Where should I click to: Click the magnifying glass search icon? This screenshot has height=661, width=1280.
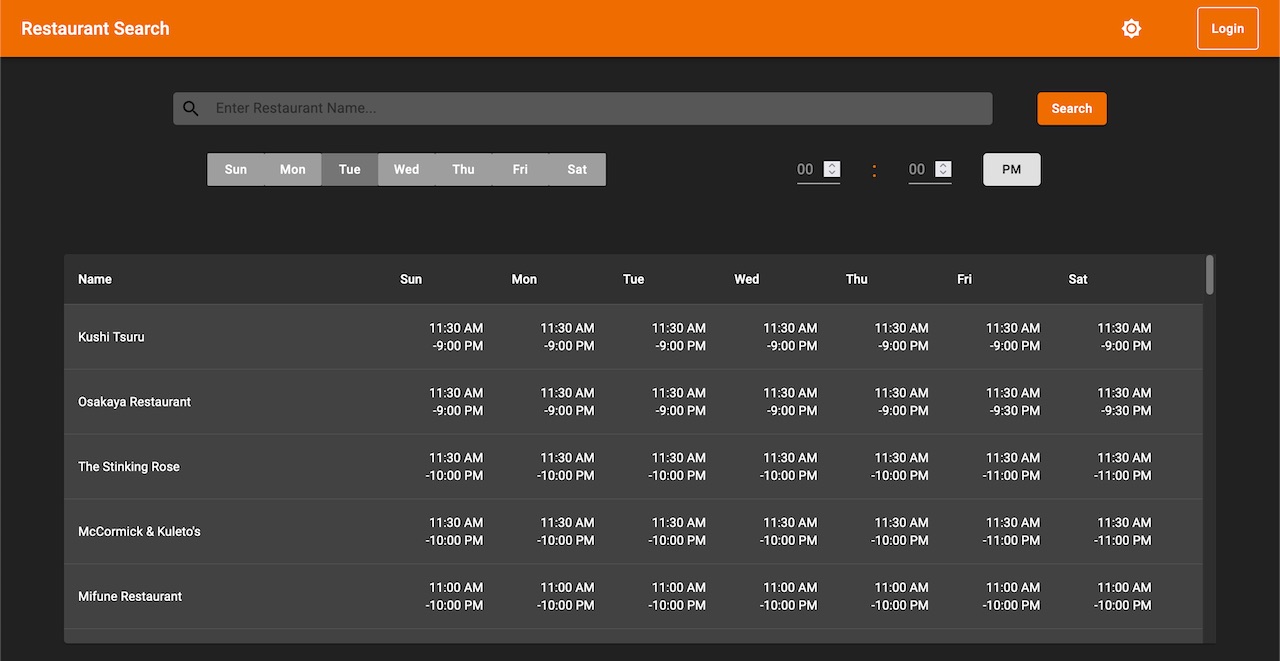pos(191,109)
